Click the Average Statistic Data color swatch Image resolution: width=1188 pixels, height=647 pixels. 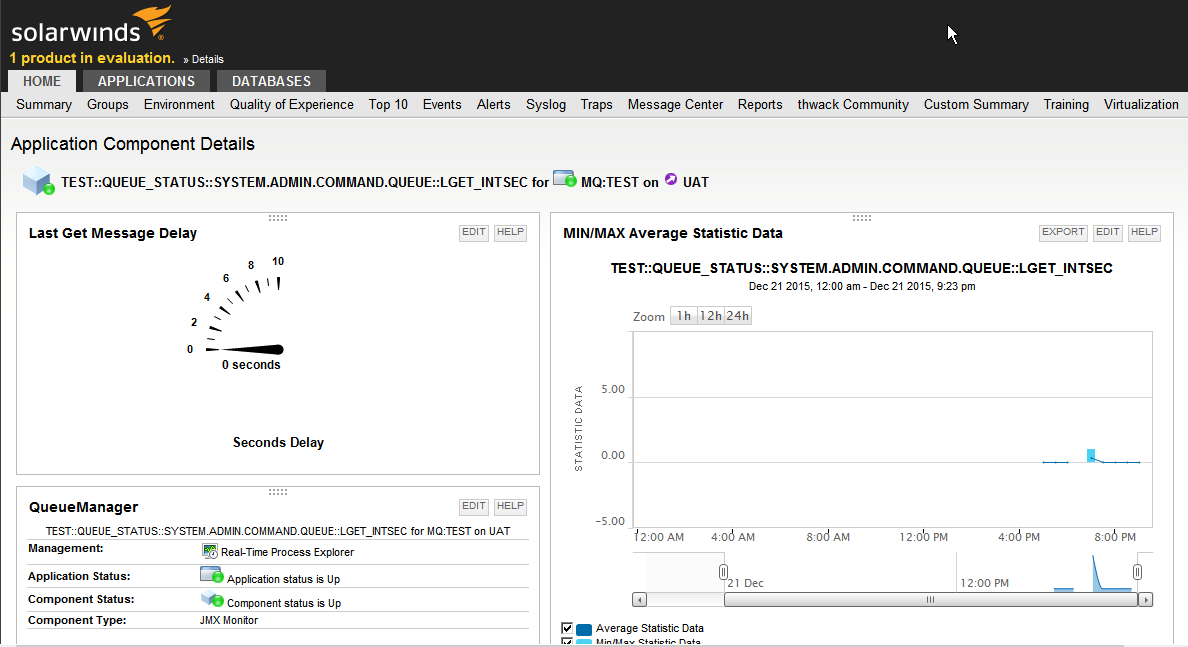(x=584, y=629)
